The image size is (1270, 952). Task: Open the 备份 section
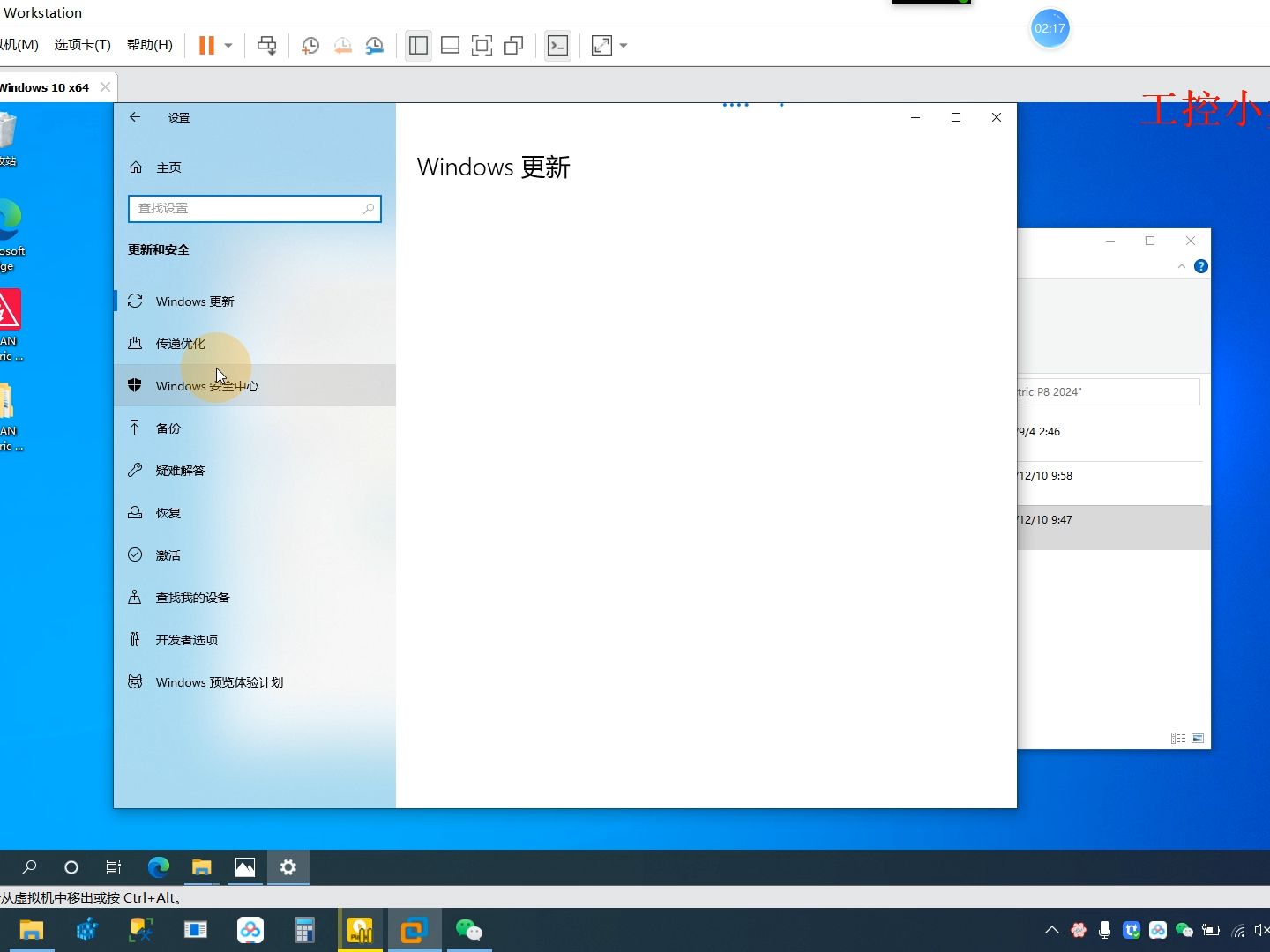[254, 428]
